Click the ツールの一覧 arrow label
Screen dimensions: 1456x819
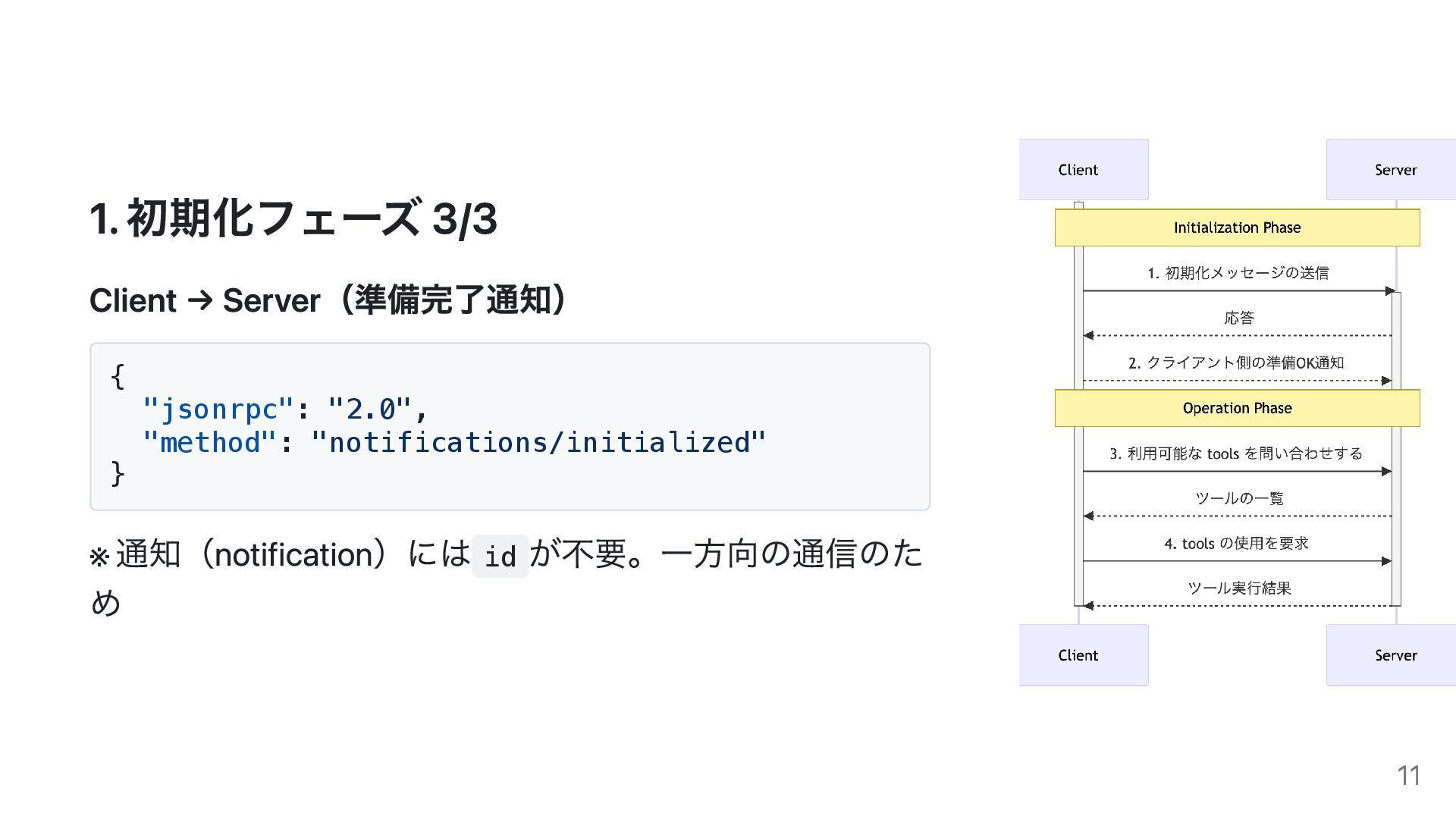coord(1239,498)
